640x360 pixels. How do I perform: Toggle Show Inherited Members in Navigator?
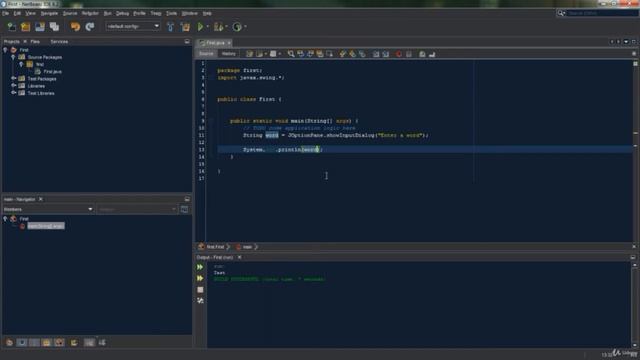(x=9, y=342)
